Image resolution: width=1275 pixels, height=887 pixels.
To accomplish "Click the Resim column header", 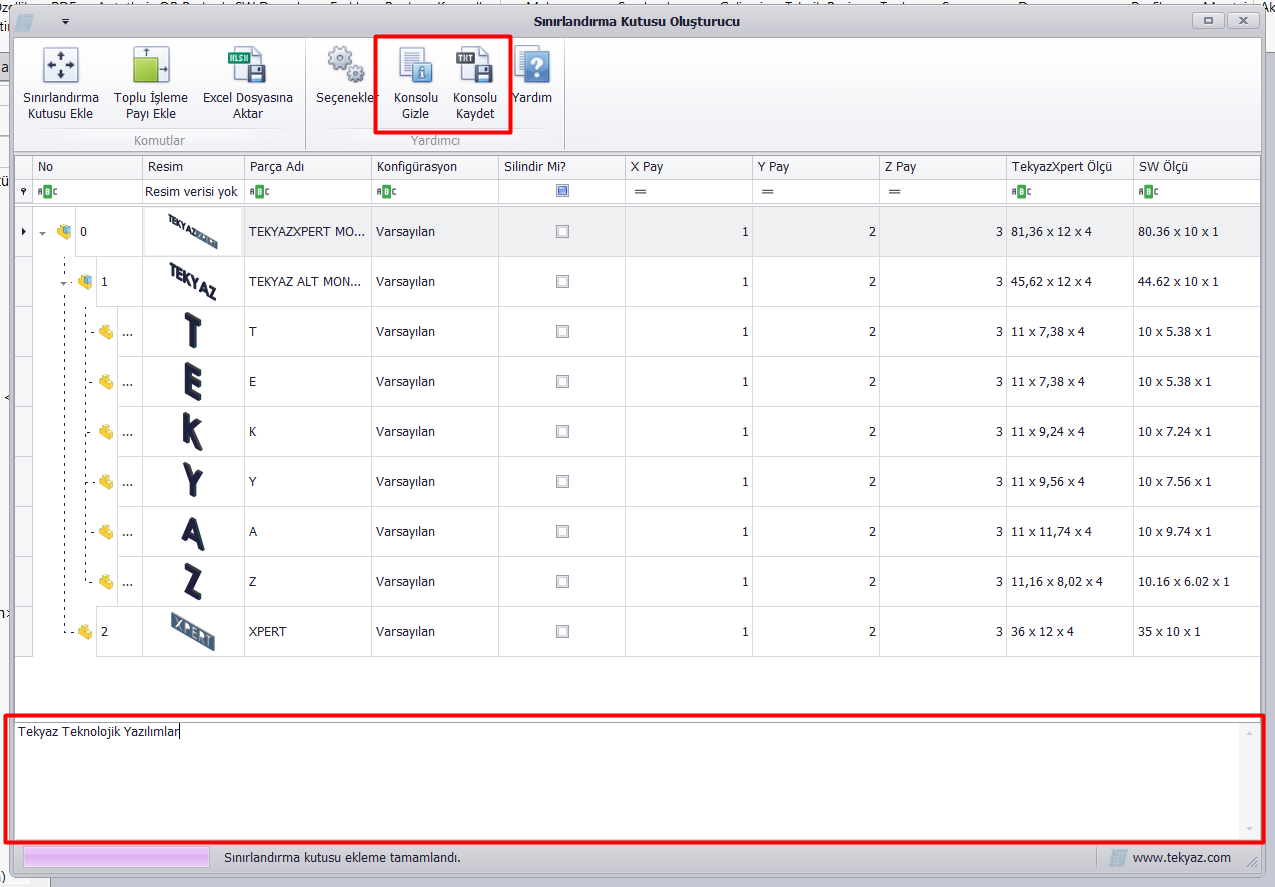I will point(194,167).
